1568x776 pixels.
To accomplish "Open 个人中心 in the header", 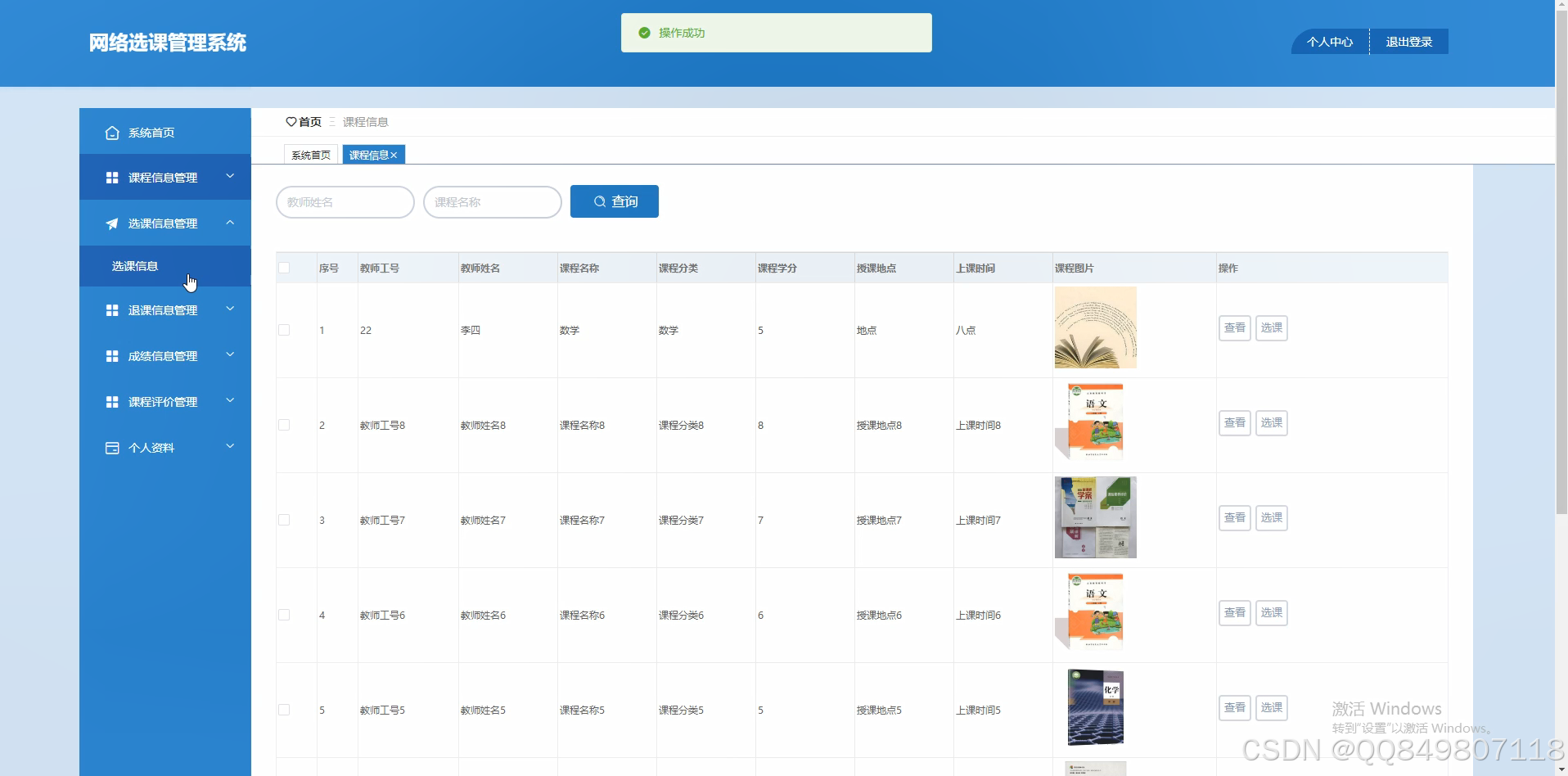I will [x=1330, y=42].
